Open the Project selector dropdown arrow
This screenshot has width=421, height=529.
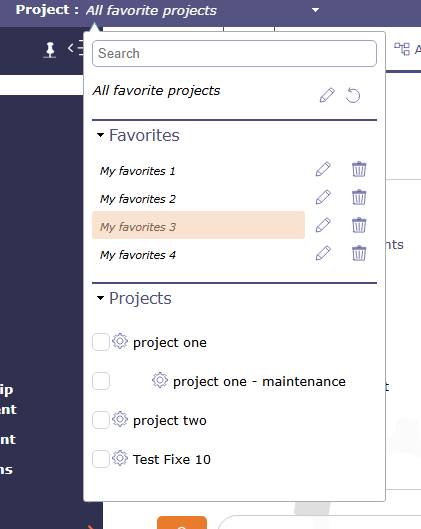[x=315, y=10]
